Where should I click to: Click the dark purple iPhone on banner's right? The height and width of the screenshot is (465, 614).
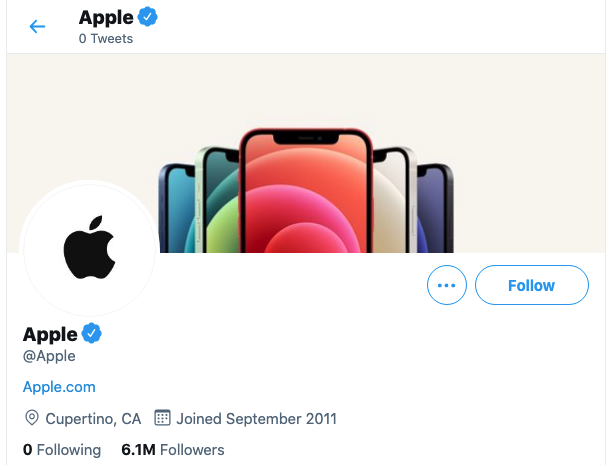(434, 210)
